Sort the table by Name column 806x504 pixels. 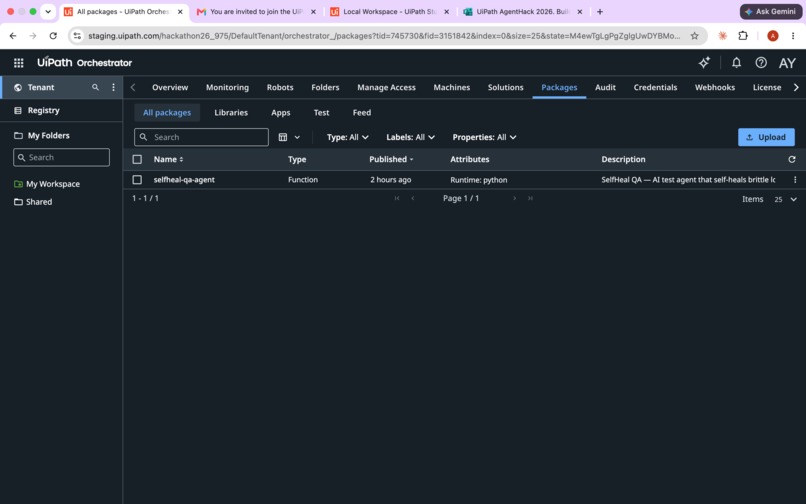168,159
